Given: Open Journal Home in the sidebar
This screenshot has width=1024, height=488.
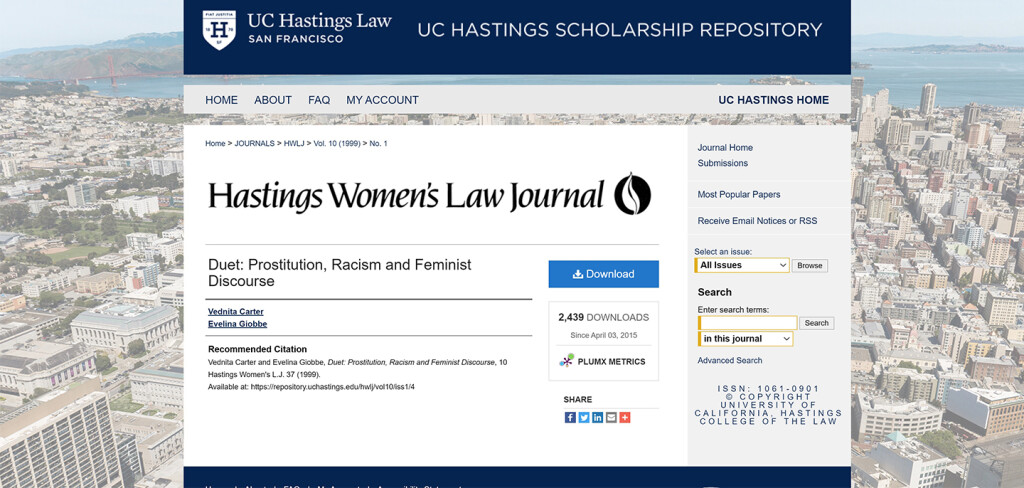Looking at the screenshot, I should [x=725, y=148].
